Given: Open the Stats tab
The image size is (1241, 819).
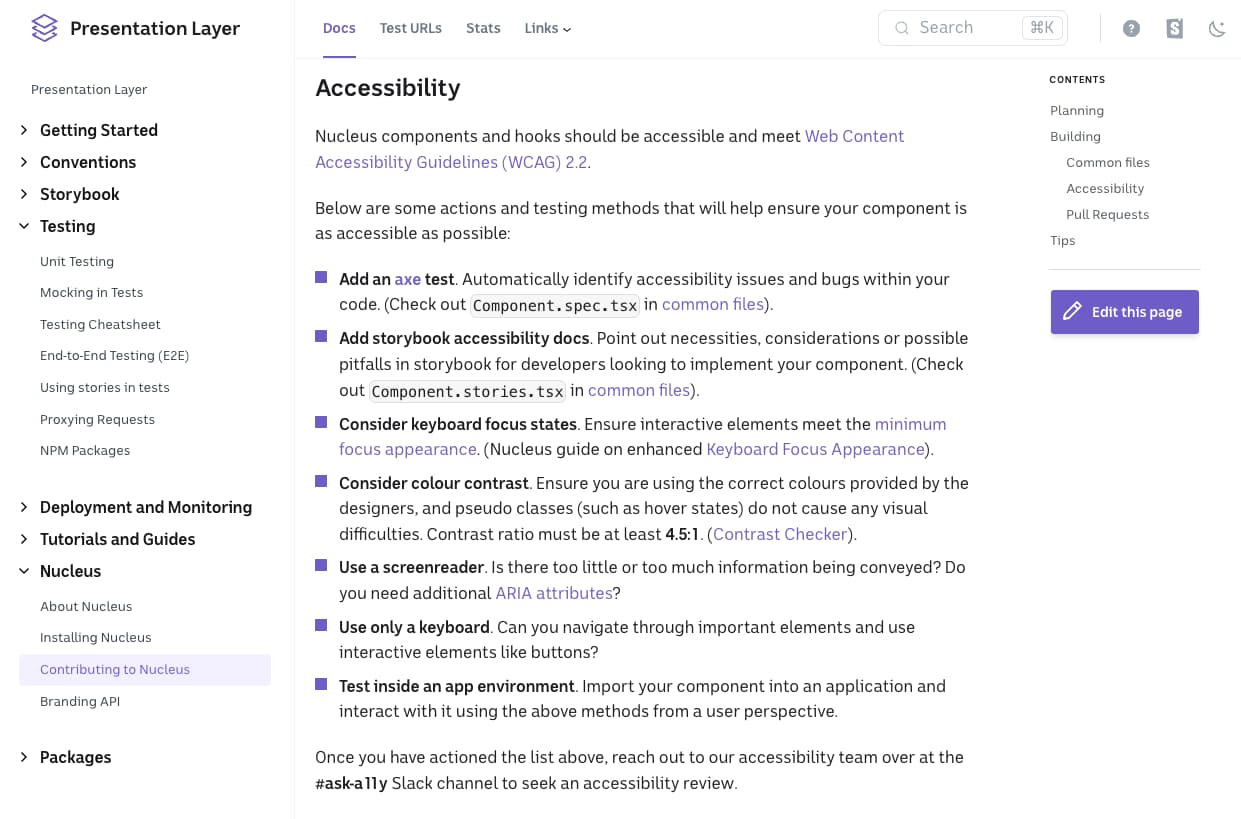Looking at the screenshot, I should (x=483, y=28).
